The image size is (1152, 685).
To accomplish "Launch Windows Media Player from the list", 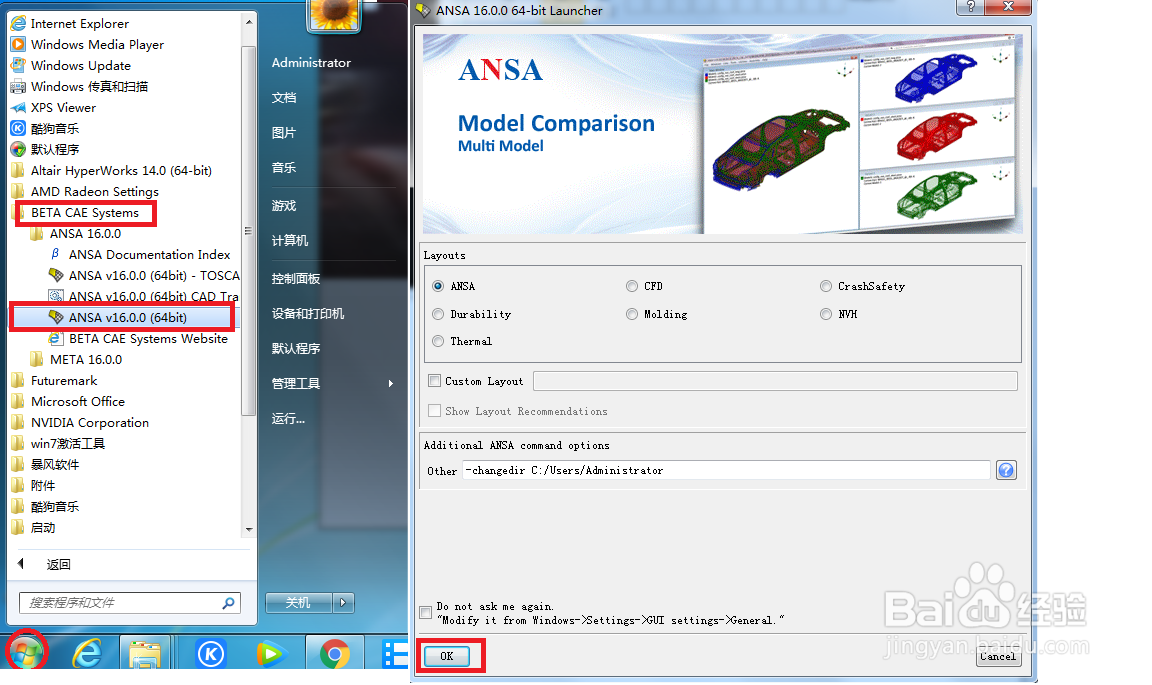I will click(87, 45).
